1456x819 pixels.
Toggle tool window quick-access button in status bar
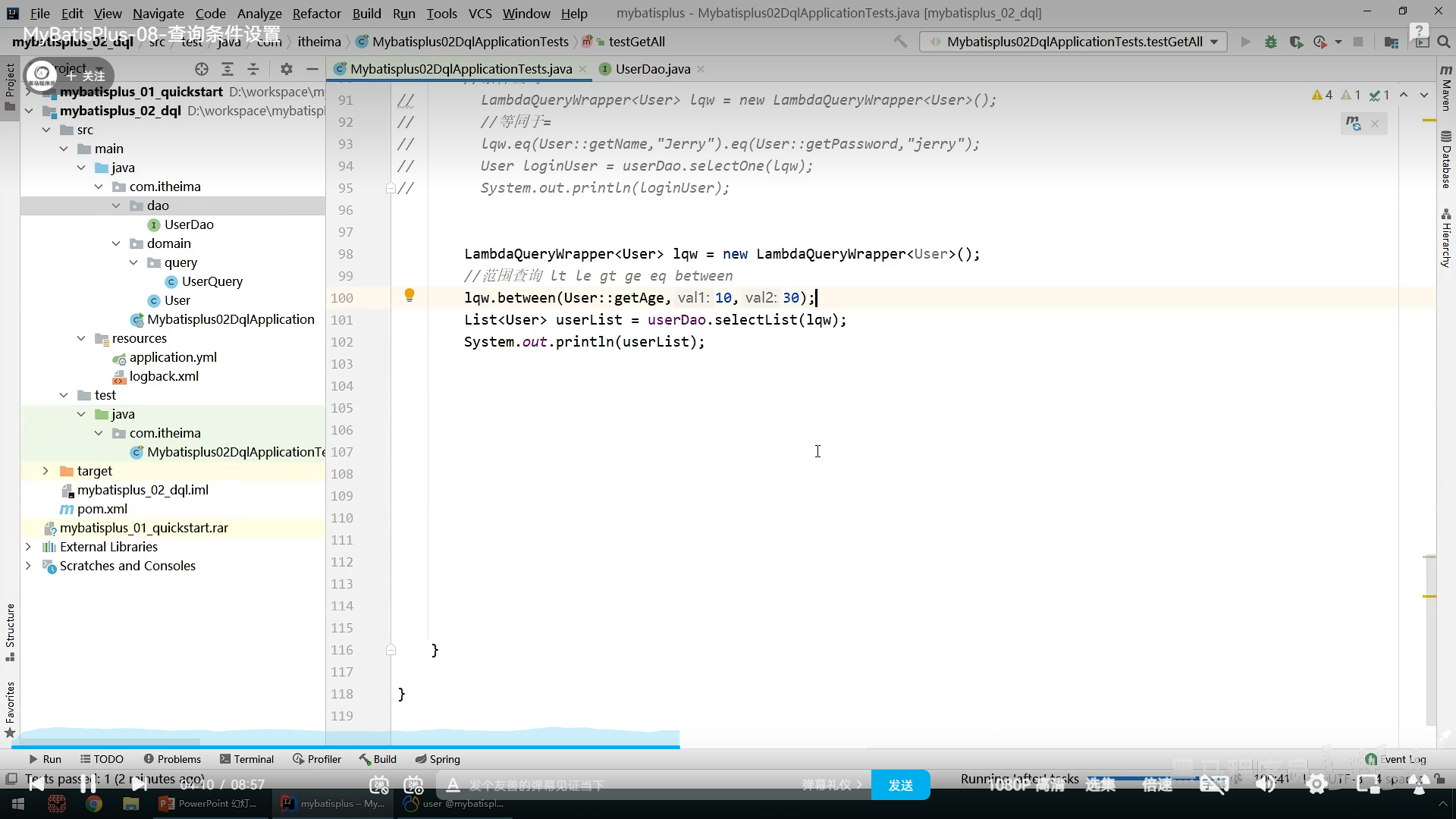[11, 779]
